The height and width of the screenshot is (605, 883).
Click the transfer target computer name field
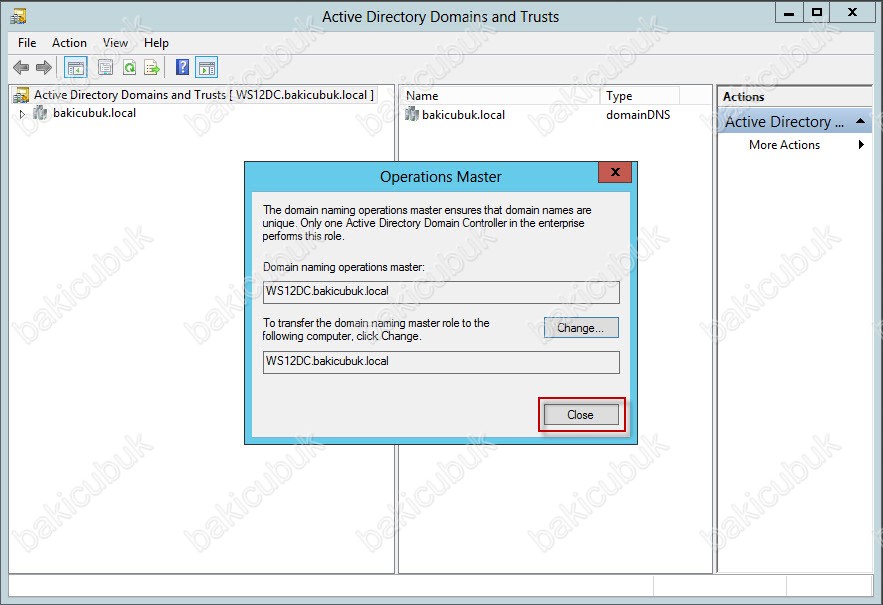tap(441, 362)
